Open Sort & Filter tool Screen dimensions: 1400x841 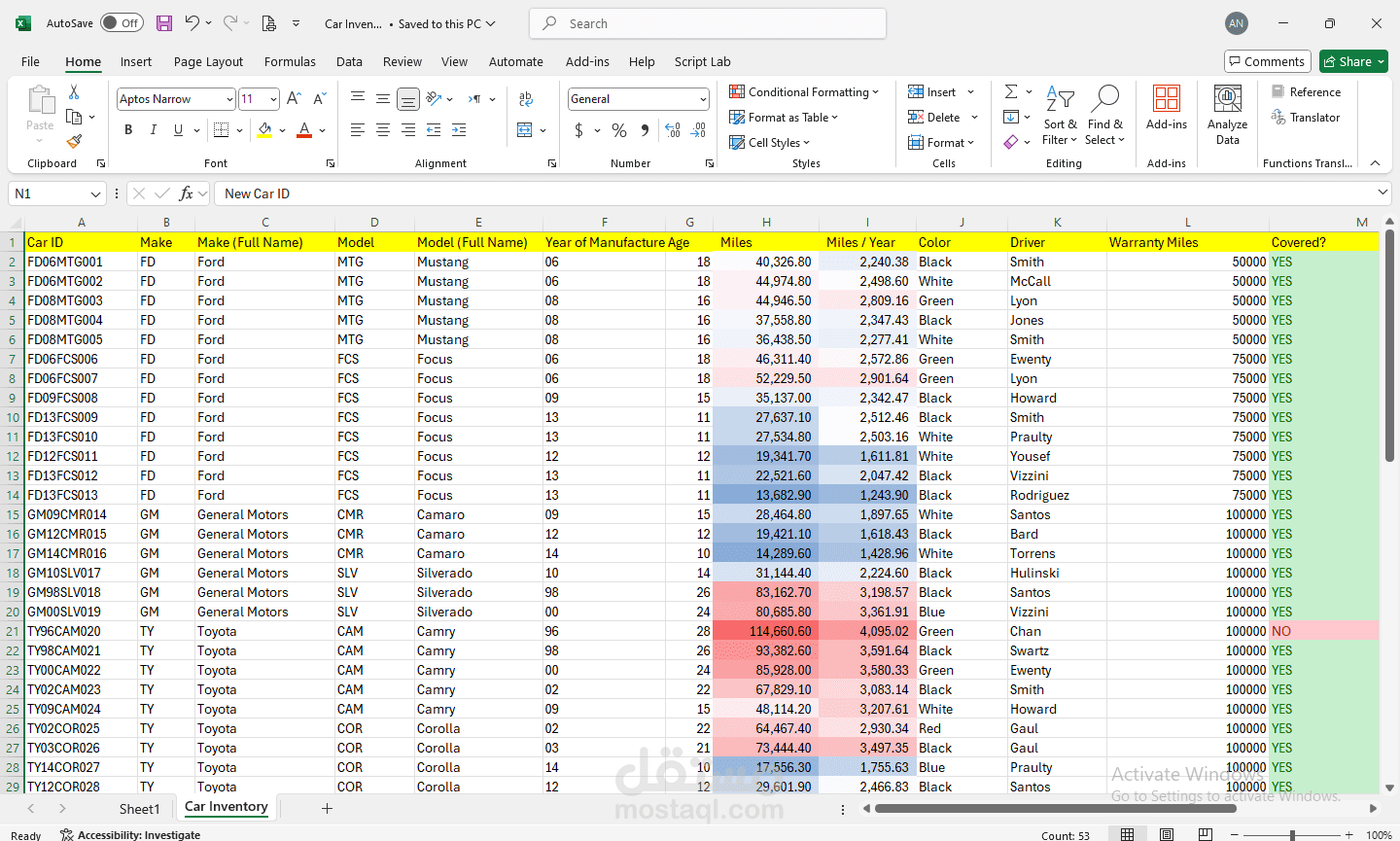(x=1060, y=115)
